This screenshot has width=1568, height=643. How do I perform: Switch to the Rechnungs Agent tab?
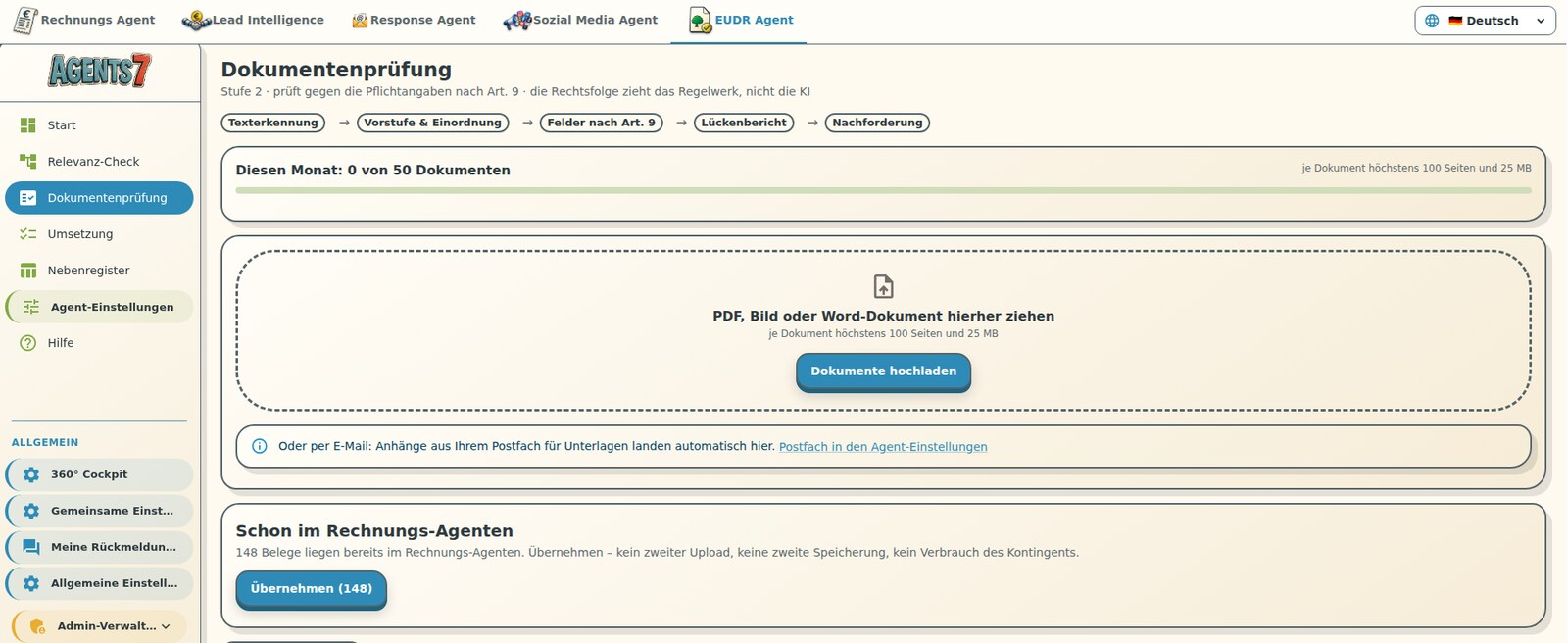click(x=84, y=21)
